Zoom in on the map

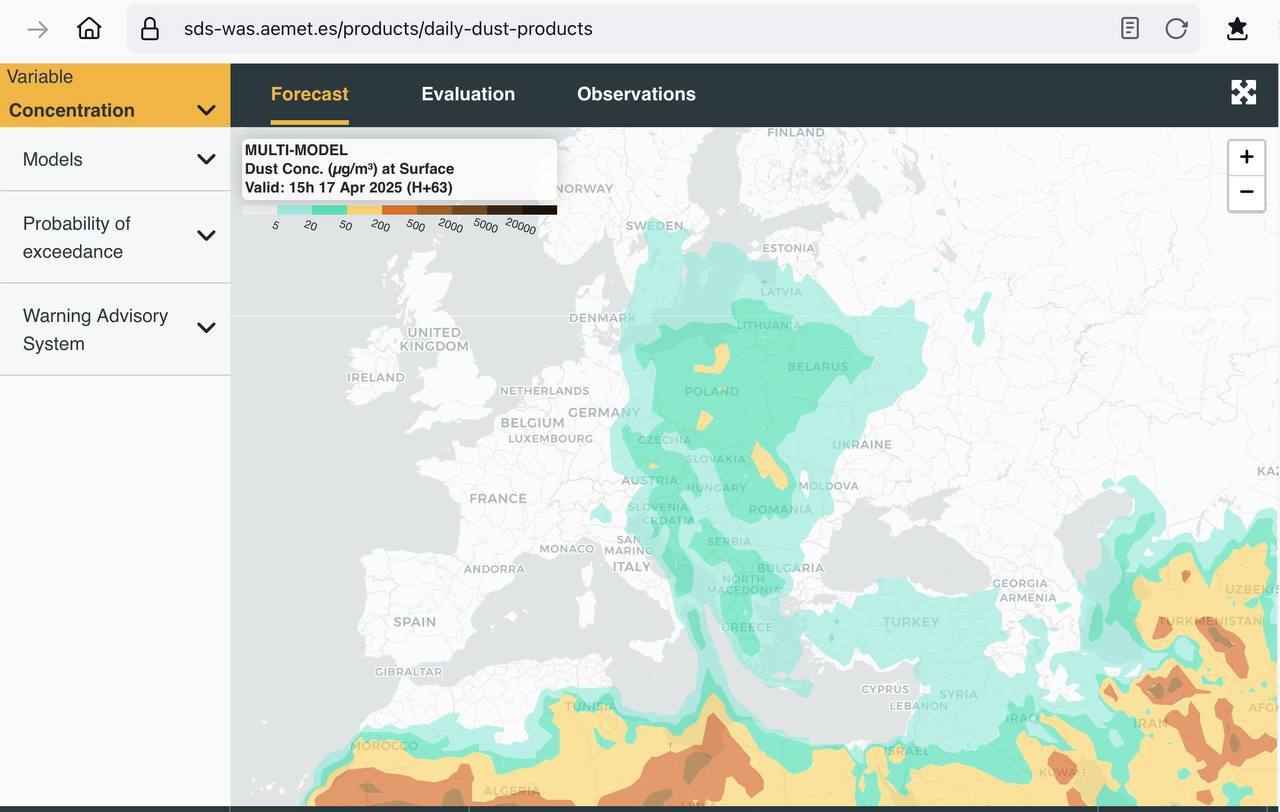point(1246,157)
